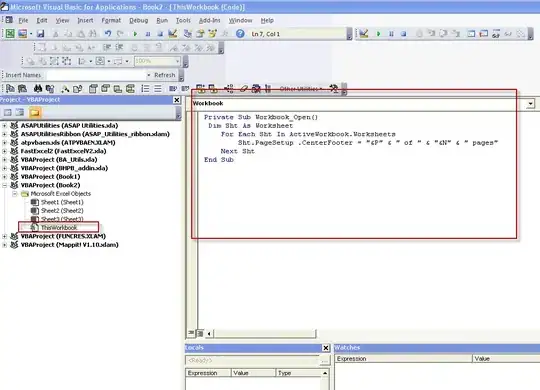The height and width of the screenshot is (390, 540).
Task: Expand the ASAPUtilities (ASAP Utilities.xla) project
Action: [x=4, y=126]
